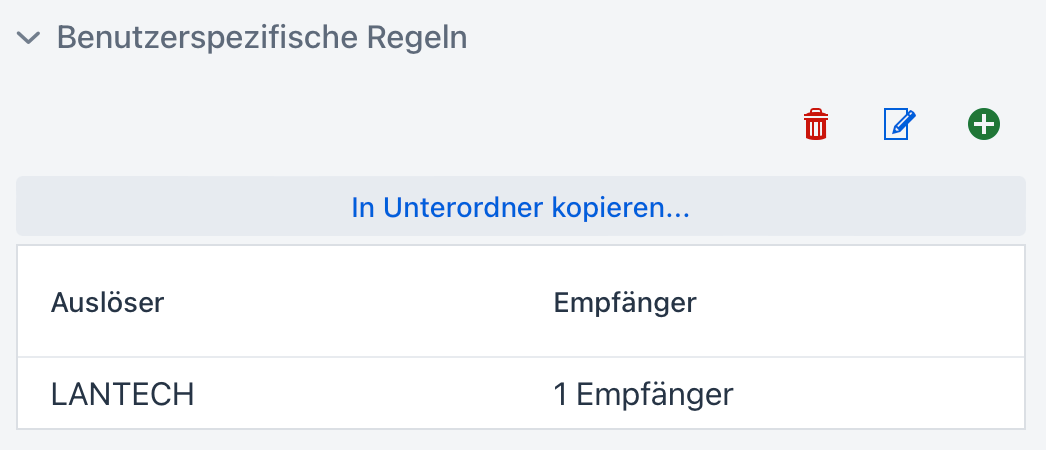Open the 1 Empfänger cell

643,394
